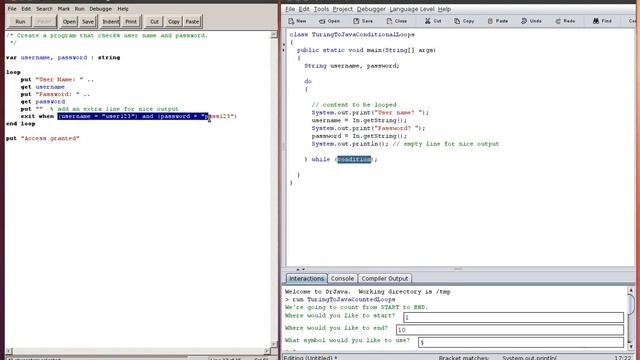
Task: Click the Close icon in DrJava toolbar
Action: [x=396, y=21]
